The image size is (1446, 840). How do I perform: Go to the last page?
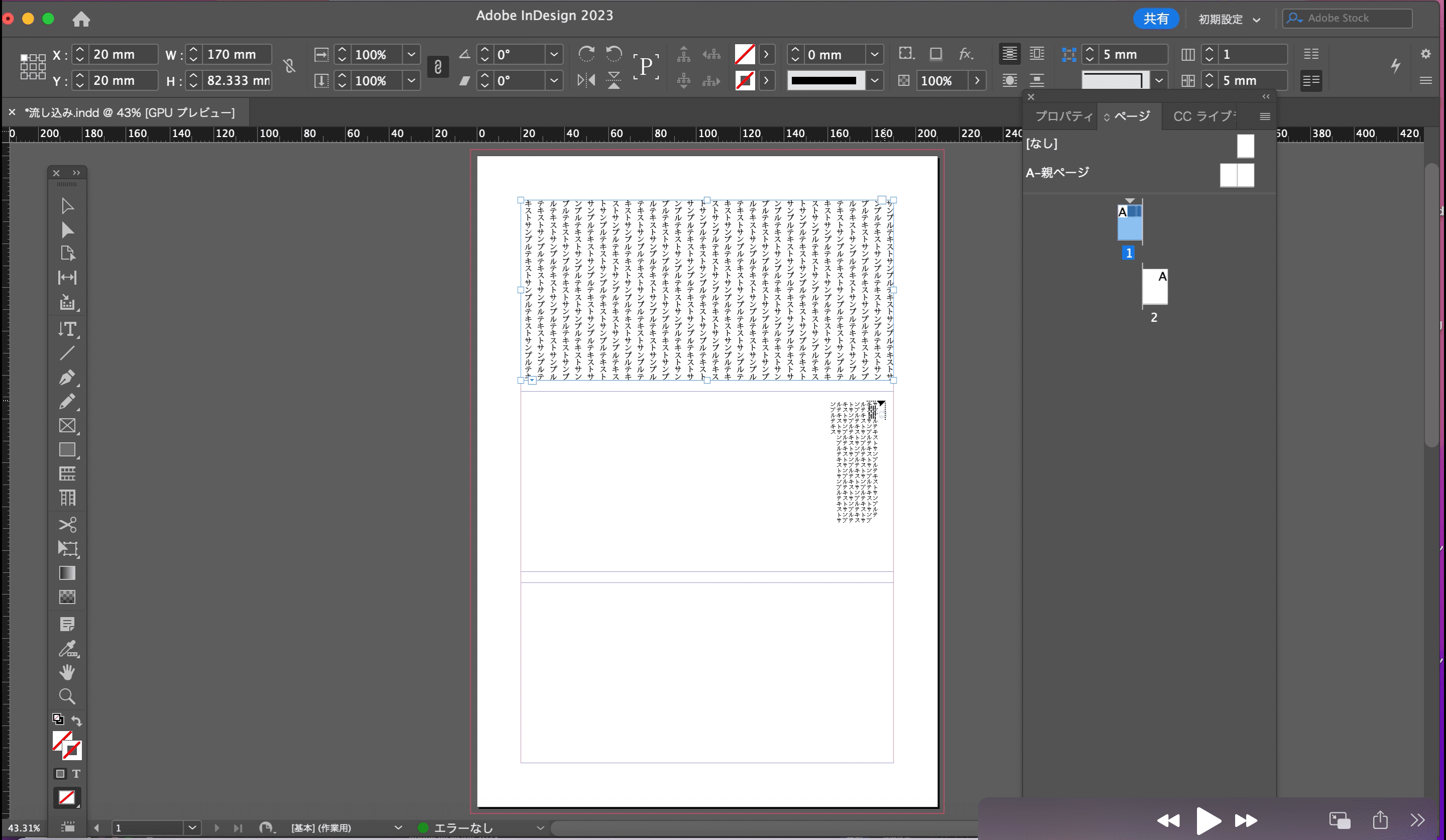pos(237,827)
